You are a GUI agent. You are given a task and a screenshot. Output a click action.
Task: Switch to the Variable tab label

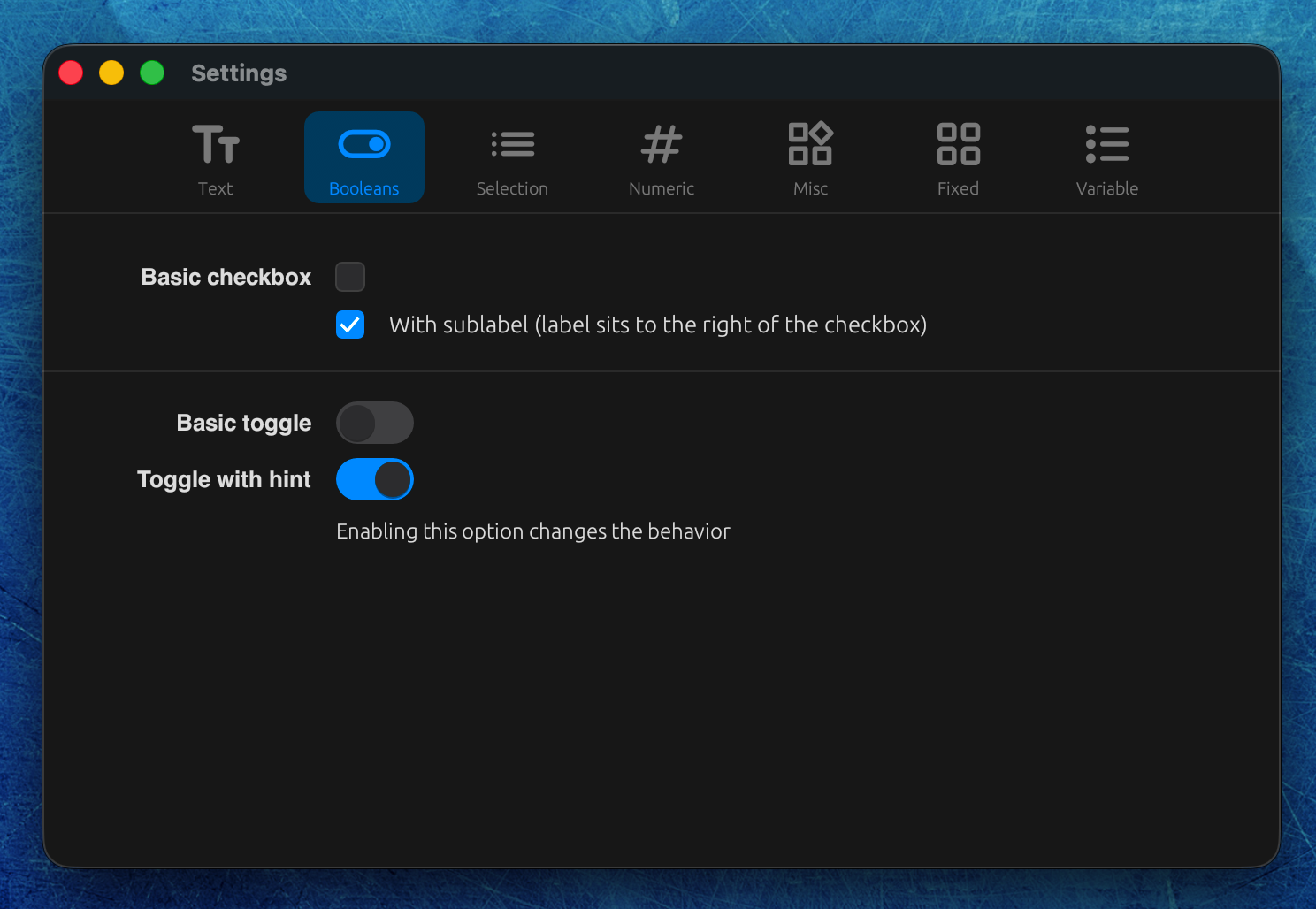tap(1107, 188)
